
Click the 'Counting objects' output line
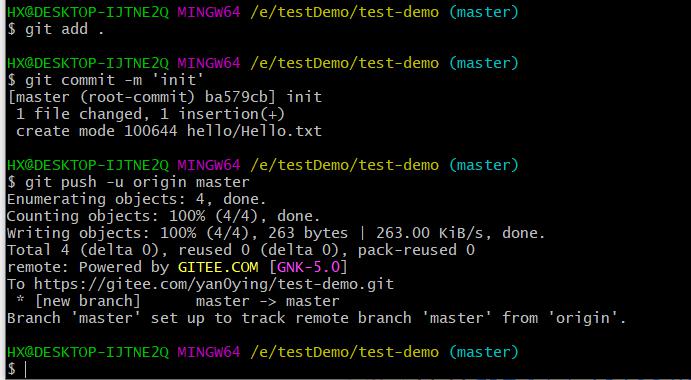pyautogui.click(x=163, y=216)
